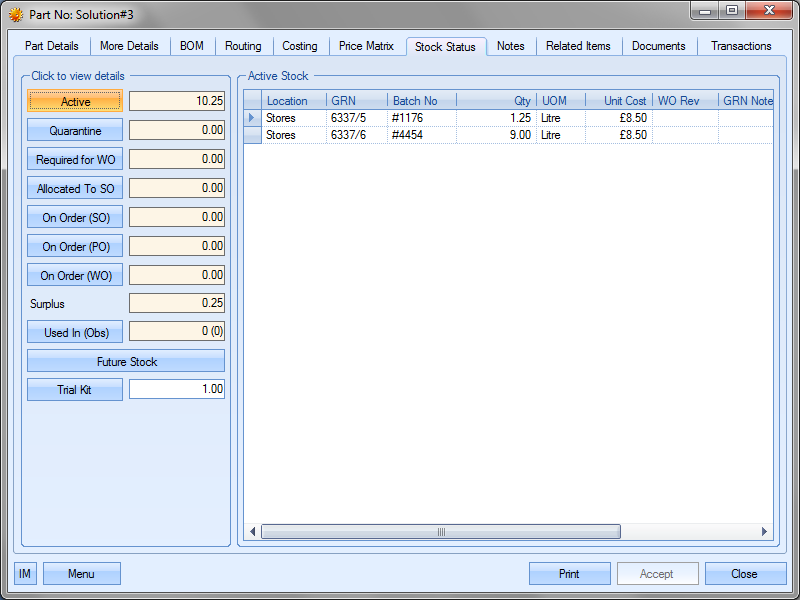This screenshot has height=600, width=800.
Task: Click the Trial Kit quantity field
Action: tap(177, 390)
